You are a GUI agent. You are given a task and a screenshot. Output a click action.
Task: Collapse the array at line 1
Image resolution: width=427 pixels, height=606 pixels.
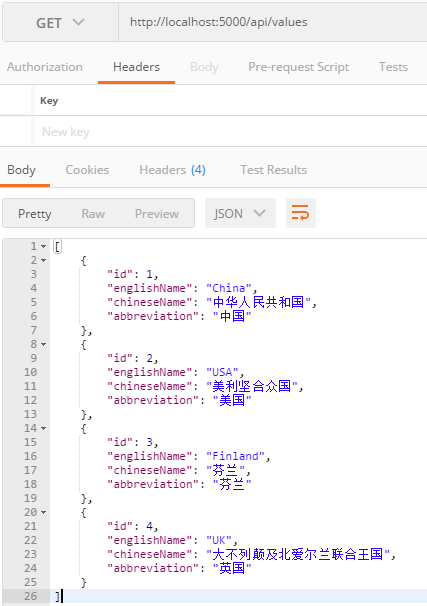coord(44,246)
